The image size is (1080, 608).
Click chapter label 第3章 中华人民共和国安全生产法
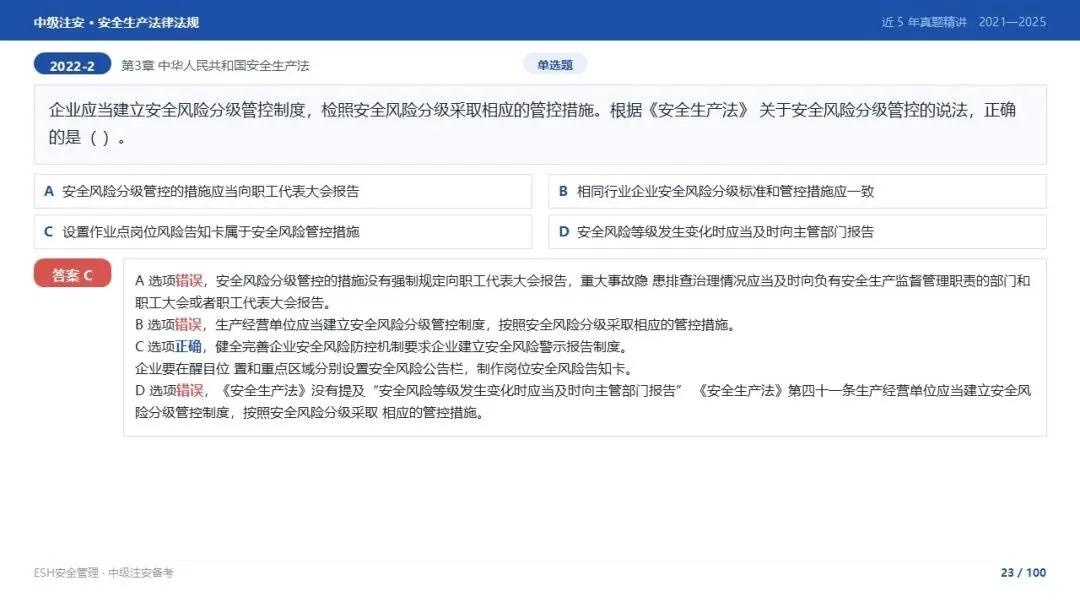click(215, 65)
